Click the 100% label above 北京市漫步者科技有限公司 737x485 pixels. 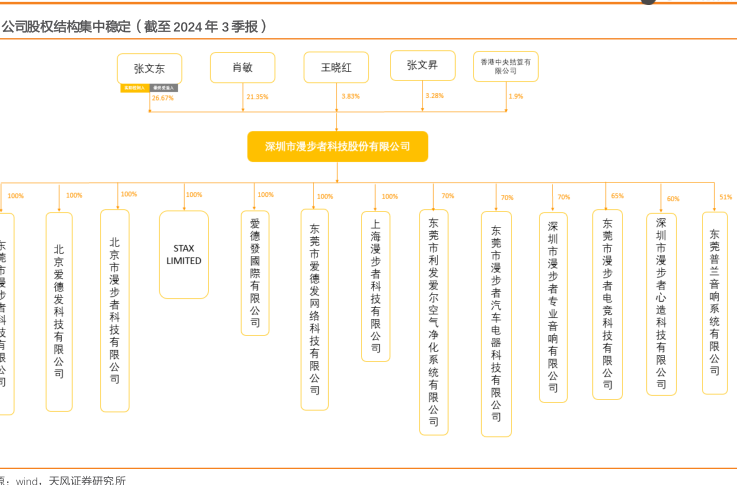(x=129, y=194)
